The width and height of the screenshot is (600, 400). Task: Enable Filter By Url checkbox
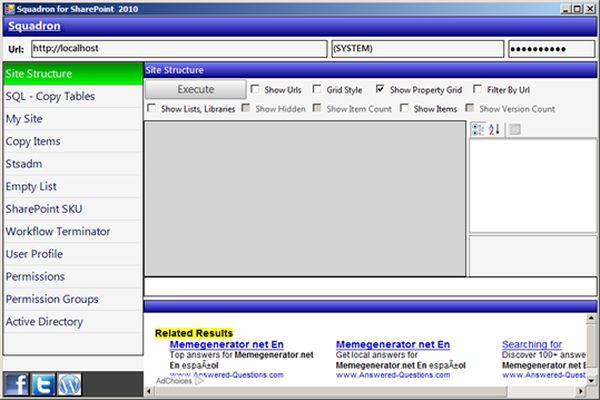[477, 89]
